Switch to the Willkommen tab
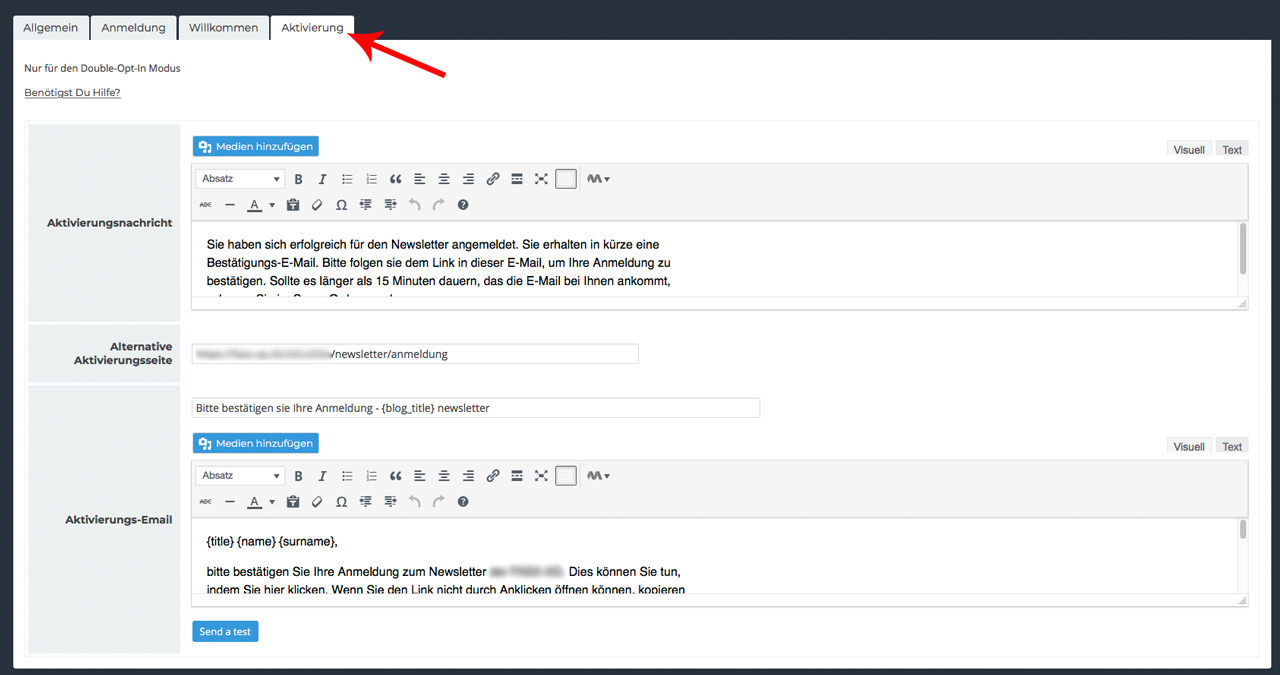 point(223,28)
